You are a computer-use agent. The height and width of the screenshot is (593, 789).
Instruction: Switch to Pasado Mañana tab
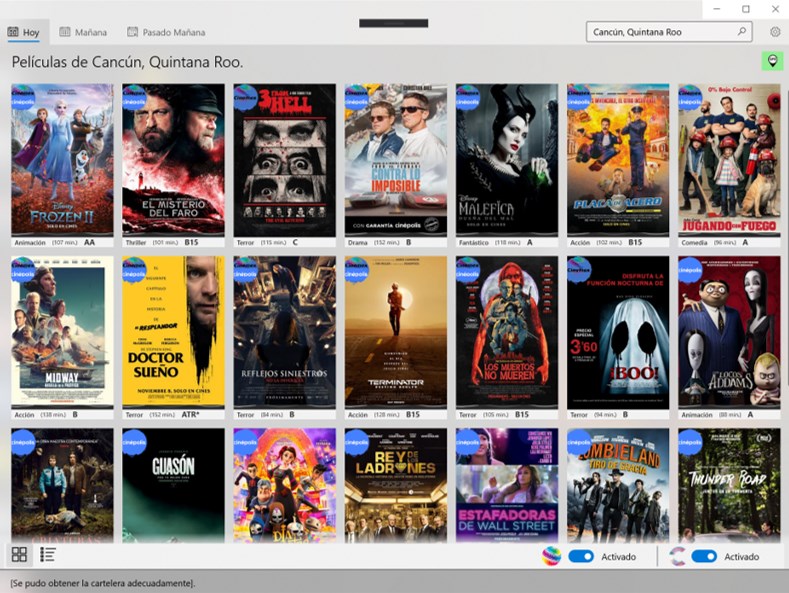166,32
